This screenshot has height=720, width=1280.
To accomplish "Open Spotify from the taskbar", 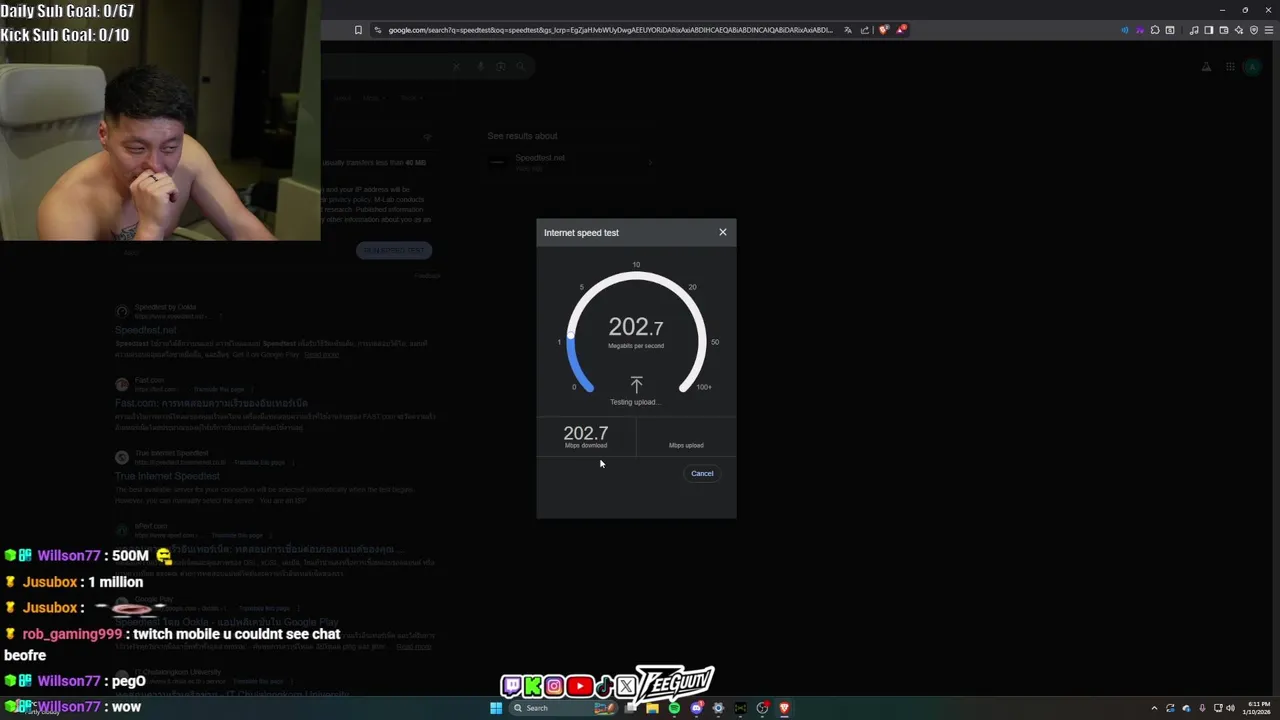I will (674, 708).
